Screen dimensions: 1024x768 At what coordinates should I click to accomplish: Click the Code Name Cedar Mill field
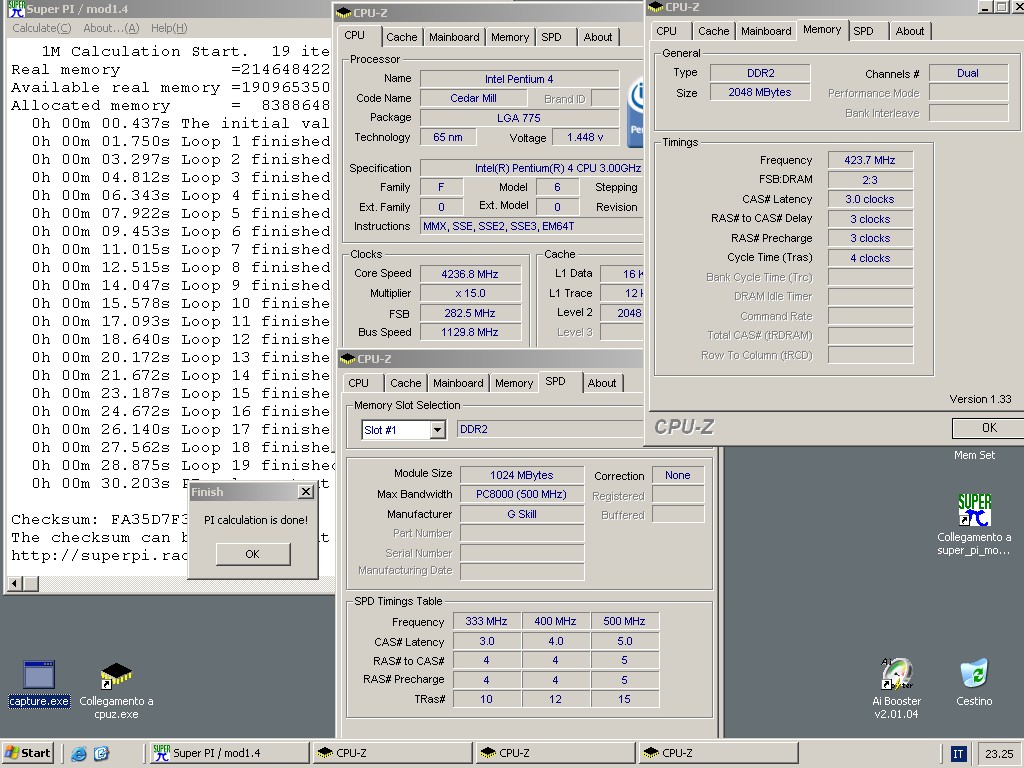[x=473, y=98]
